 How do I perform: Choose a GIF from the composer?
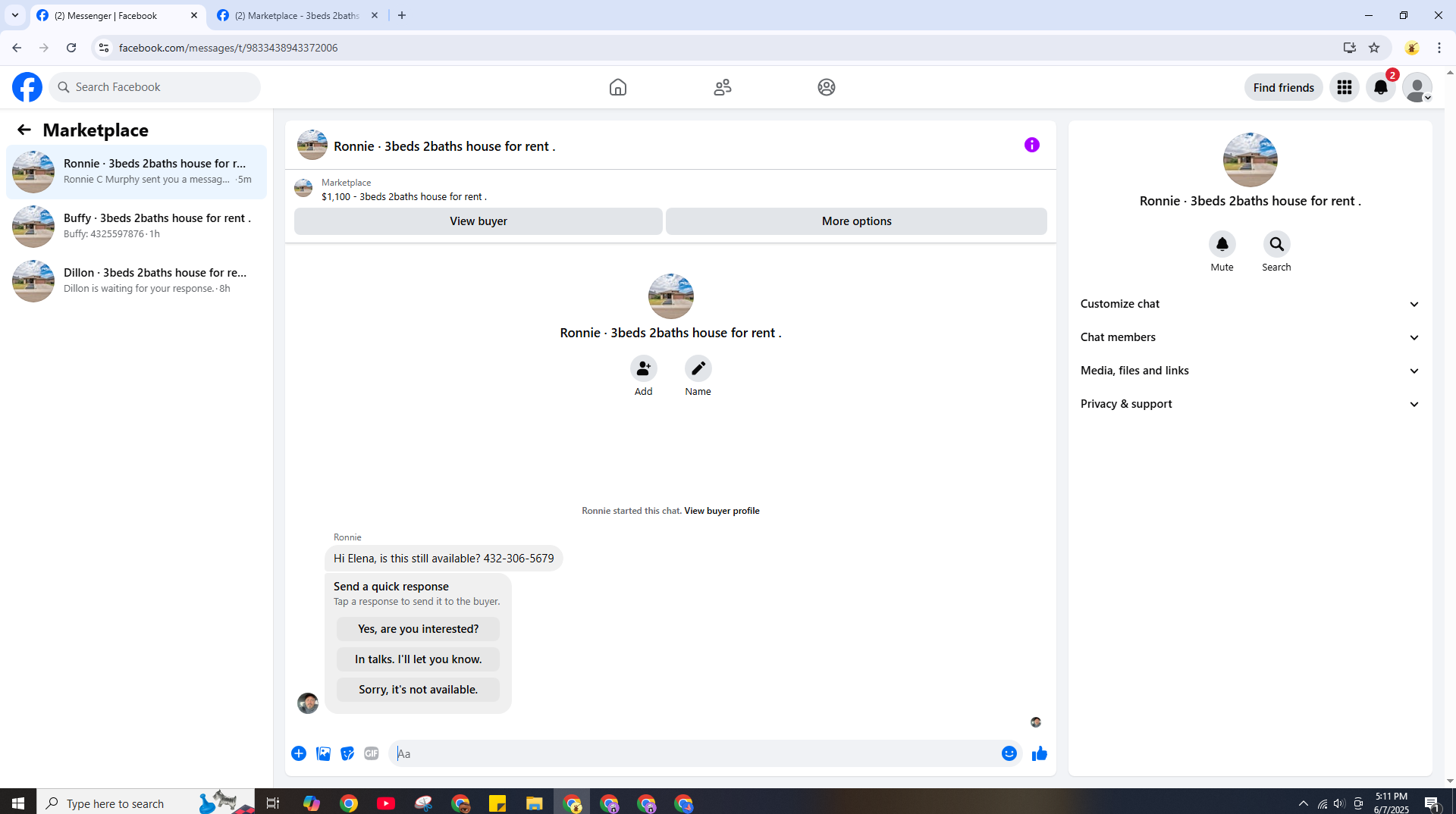(x=372, y=753)
